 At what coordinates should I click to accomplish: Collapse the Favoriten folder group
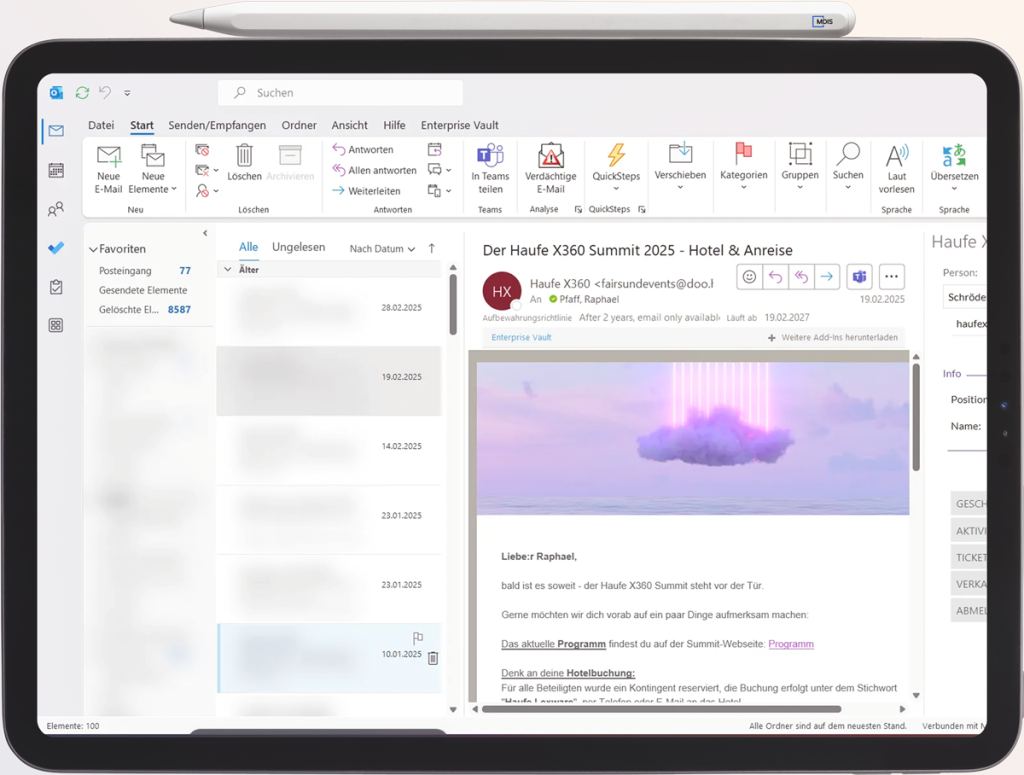tap(93, 249)
